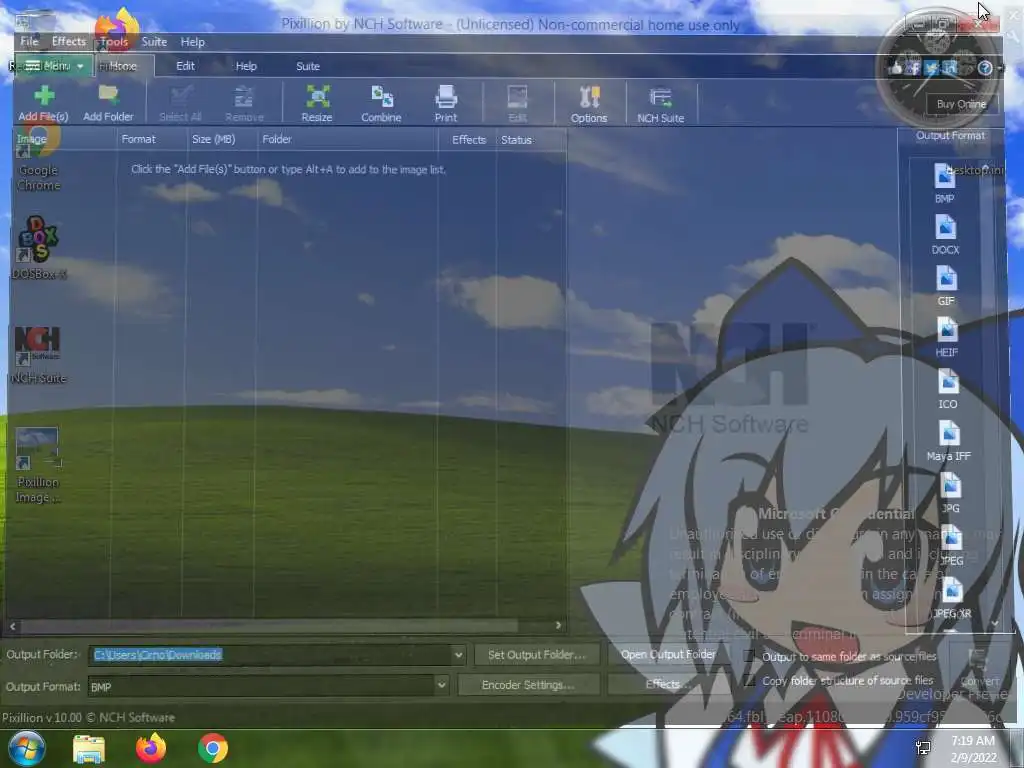Image resolution: width=1024 pixels, height=768 pixels.
Task: Click the Twitter share icon
Action: click(x=931, y=68)
